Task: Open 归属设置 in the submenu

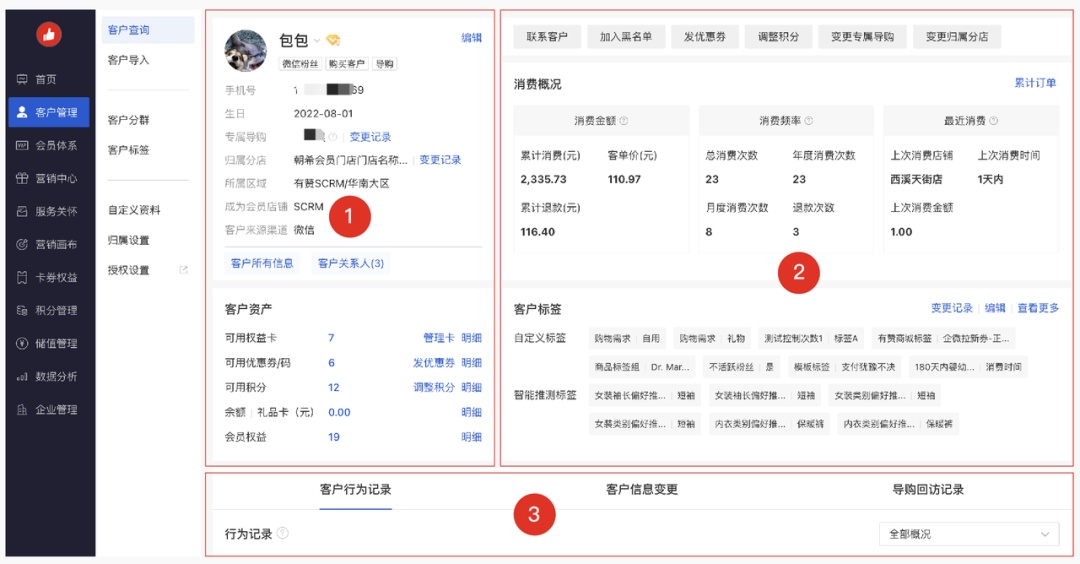Action: click(x=128, y=240)
